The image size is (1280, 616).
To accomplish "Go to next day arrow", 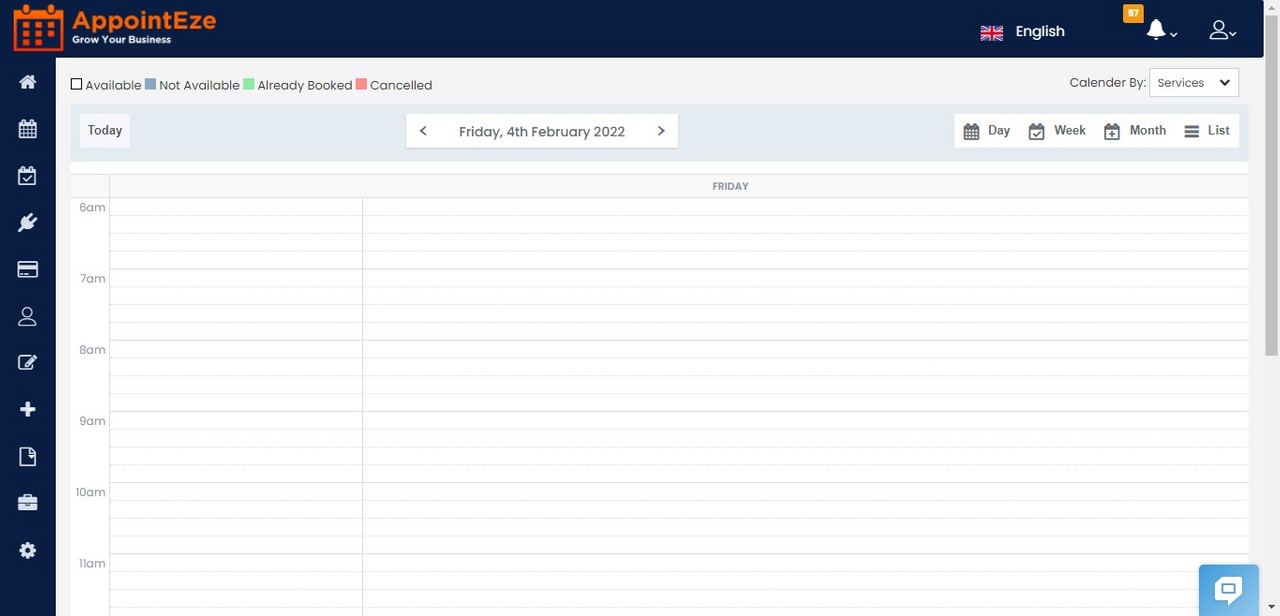I will pyautogui.click(x=661, y=131).
